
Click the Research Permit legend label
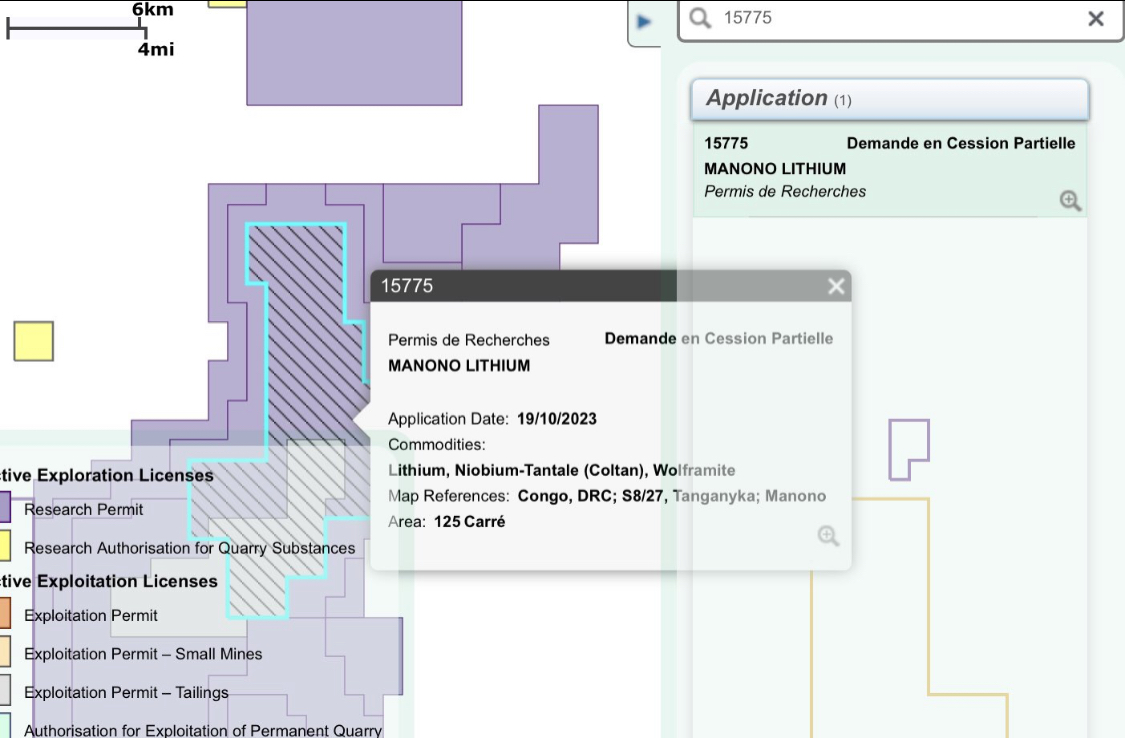(x=83, y=509)
